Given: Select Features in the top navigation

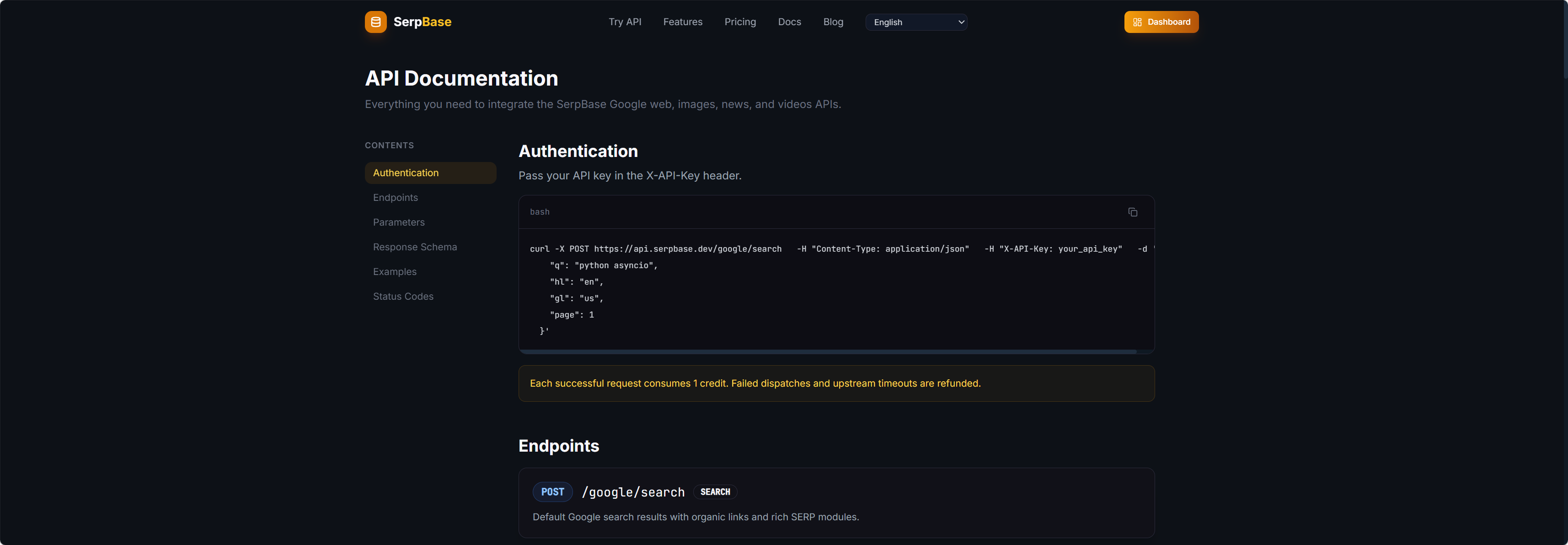Looking at the screenshot, I should coord(683,22).
